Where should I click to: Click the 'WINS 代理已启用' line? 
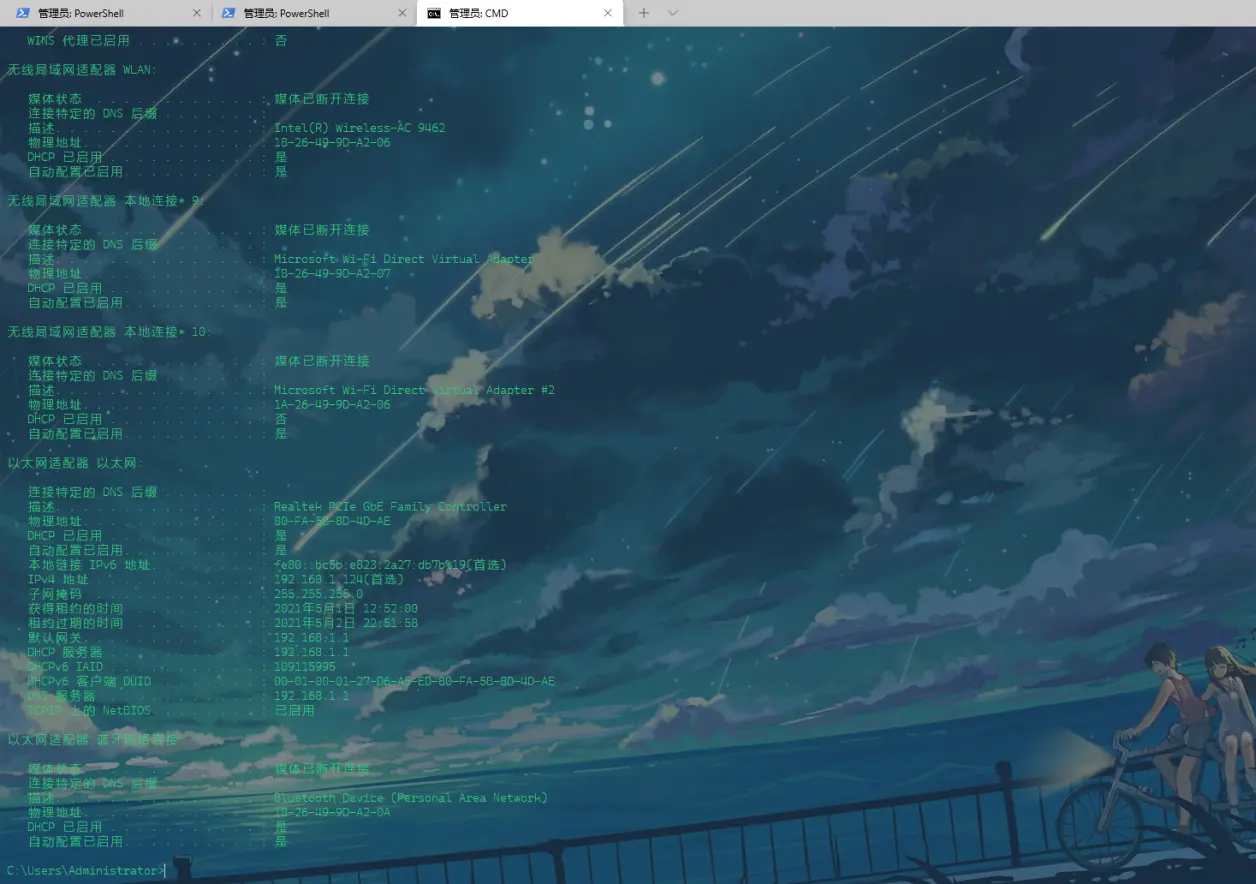[x=155, y=41]
